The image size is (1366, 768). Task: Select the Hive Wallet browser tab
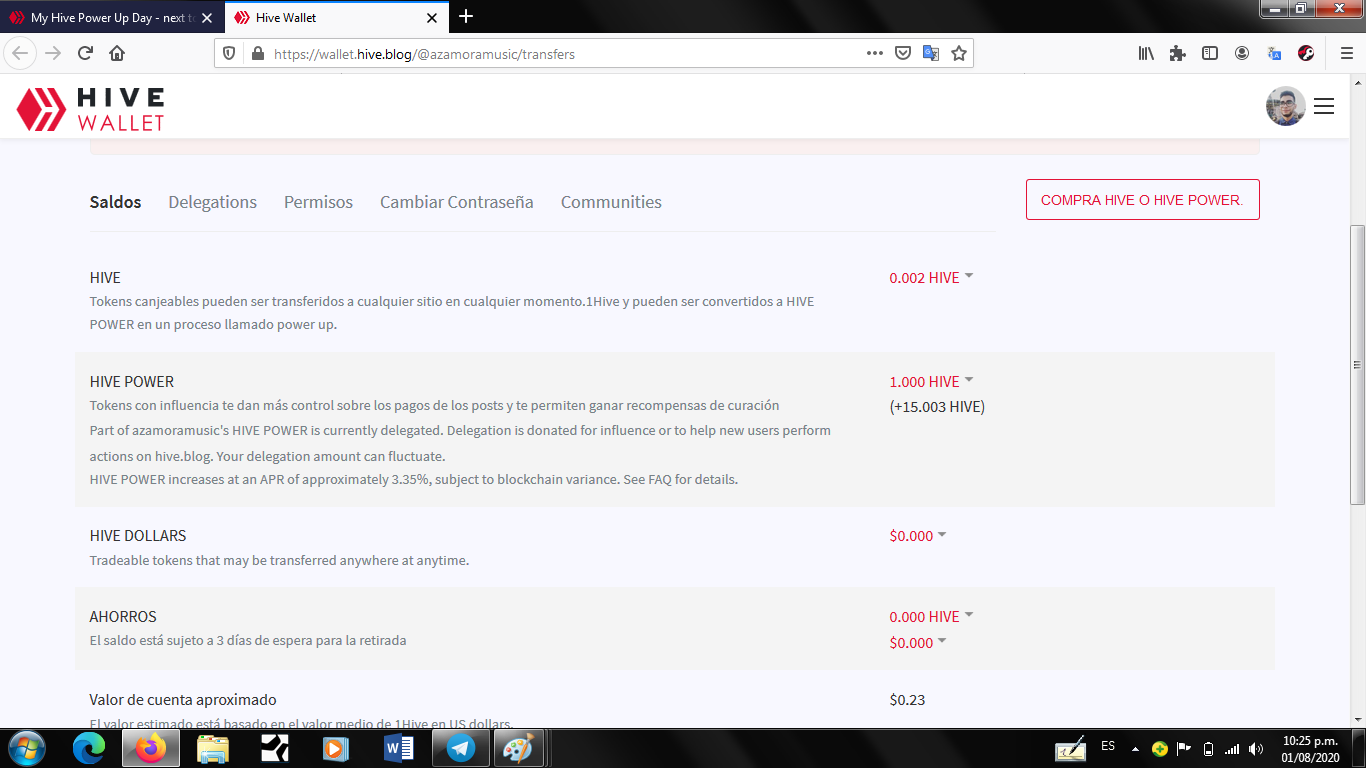tap(335, 18)
